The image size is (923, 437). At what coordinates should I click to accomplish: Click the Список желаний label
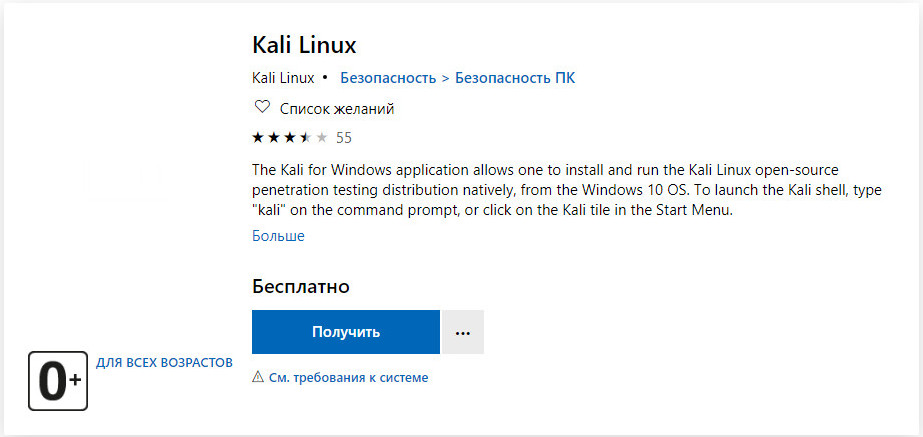337,109
